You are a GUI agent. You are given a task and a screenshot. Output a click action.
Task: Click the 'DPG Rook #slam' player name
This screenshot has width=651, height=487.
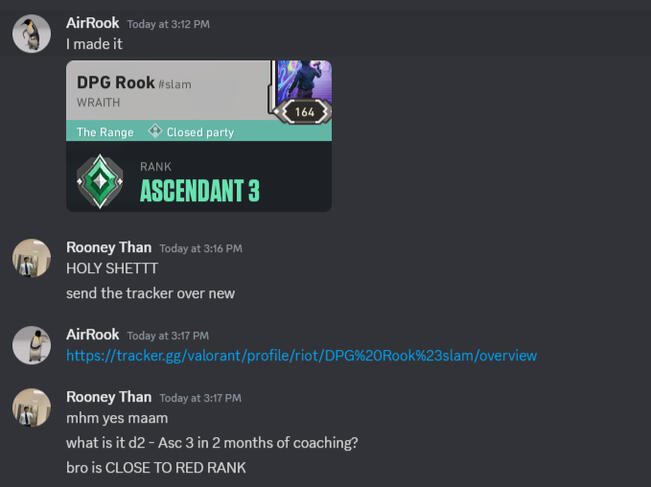(x=134, y=83)
